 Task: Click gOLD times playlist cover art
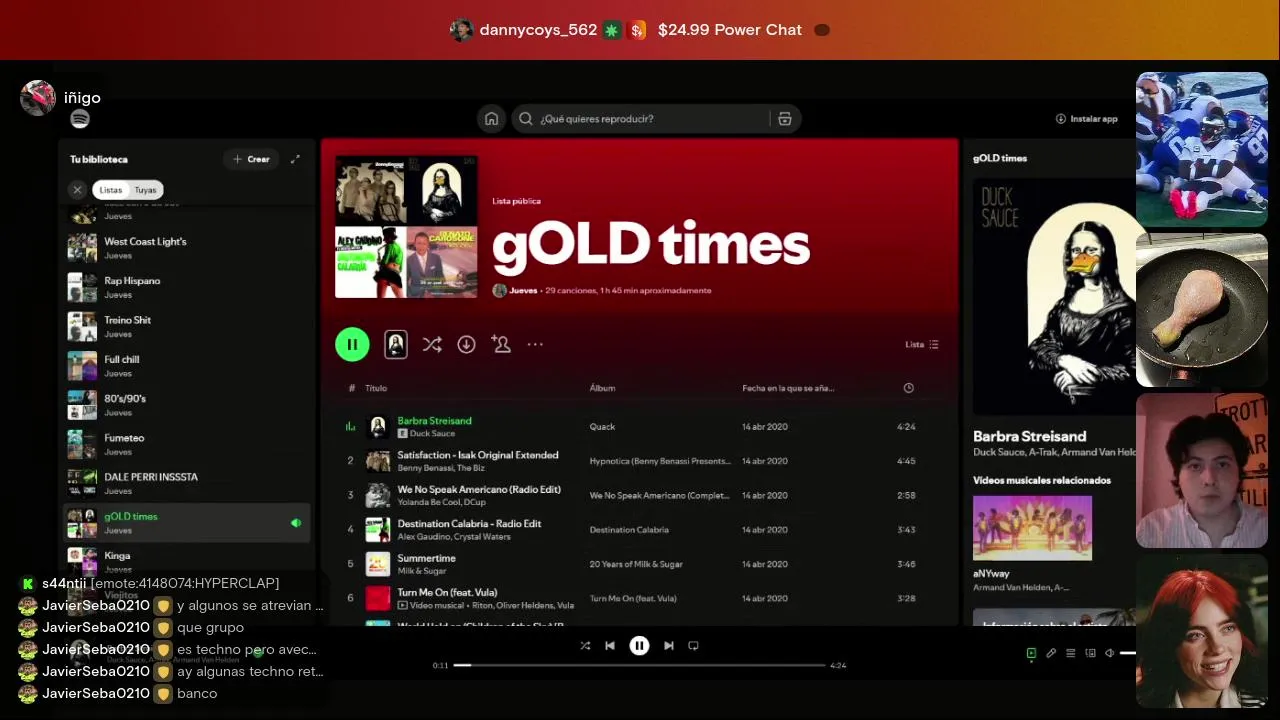point(406,227)
